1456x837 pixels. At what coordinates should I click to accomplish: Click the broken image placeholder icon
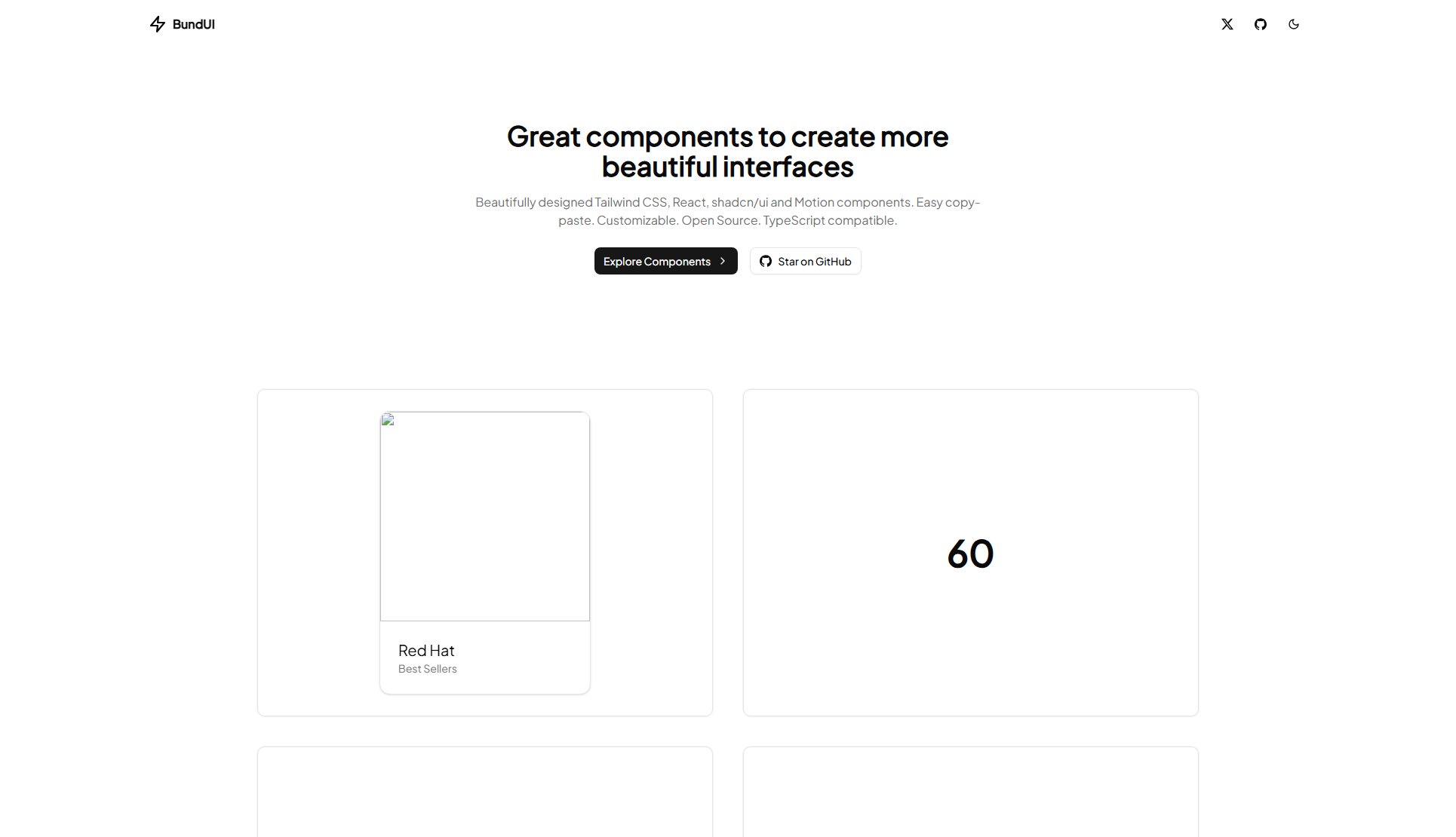388,421
